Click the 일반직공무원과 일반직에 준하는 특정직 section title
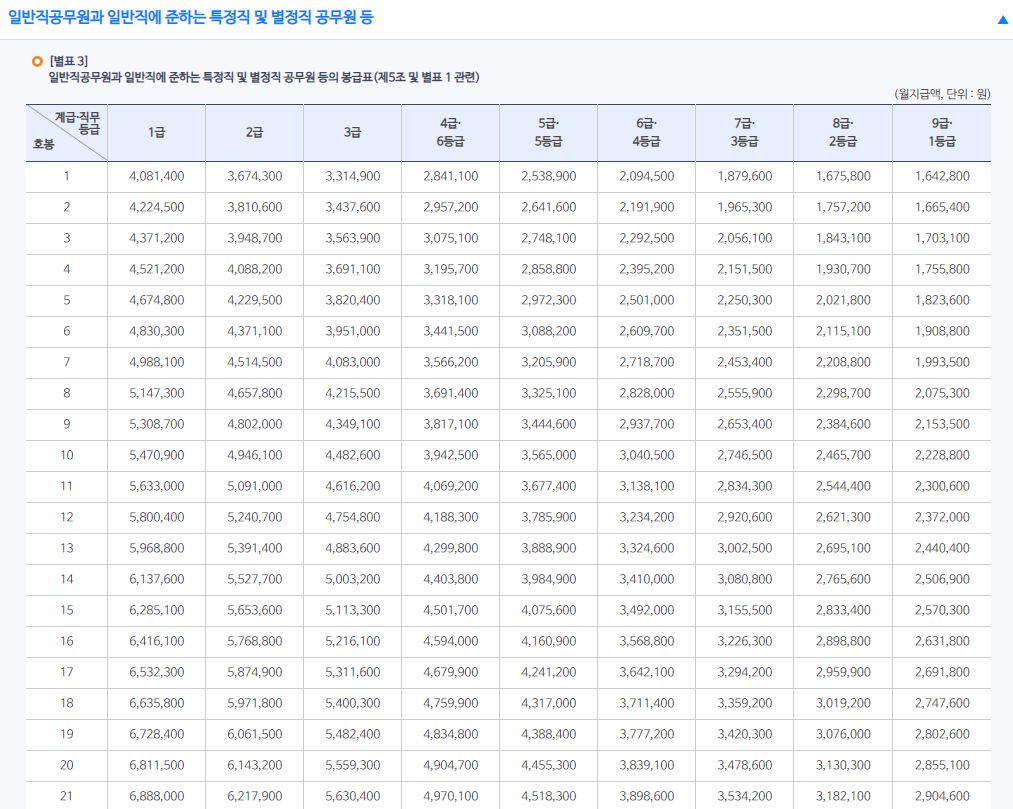The width and height of the screenshot is (1013, 809). (x=191, y=17)
